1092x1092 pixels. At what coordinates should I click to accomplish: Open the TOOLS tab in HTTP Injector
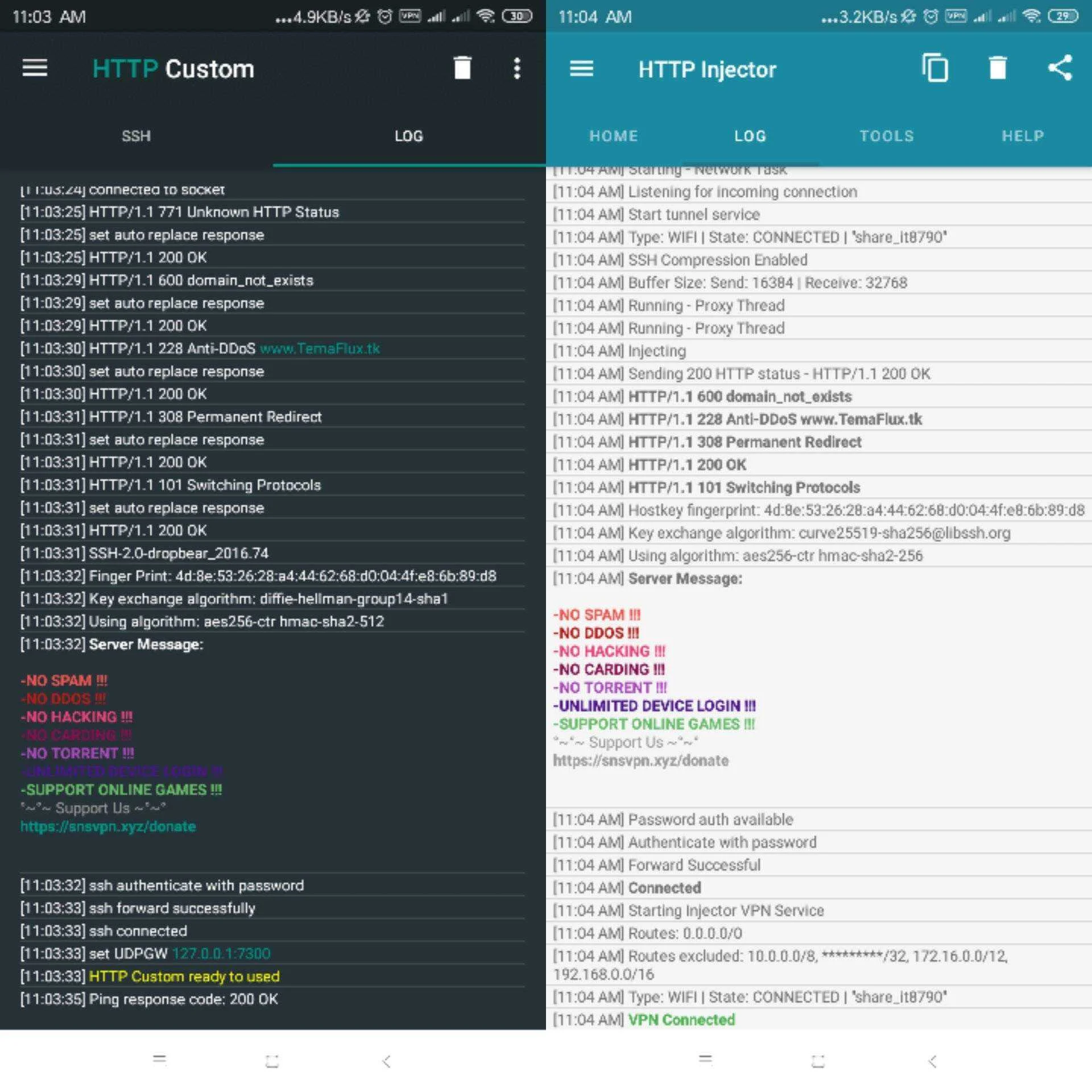pyautogui.click(x=887, y=136)
